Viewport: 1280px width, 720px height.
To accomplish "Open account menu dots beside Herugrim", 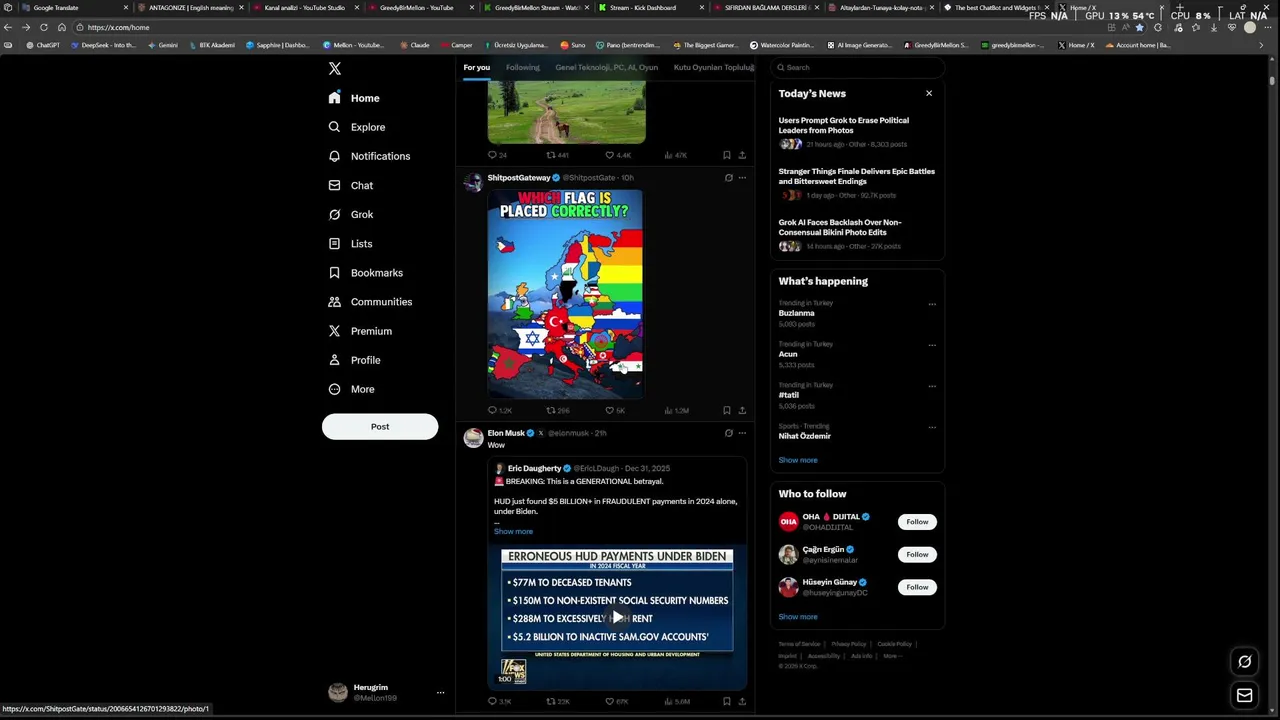I will (440, 692).
